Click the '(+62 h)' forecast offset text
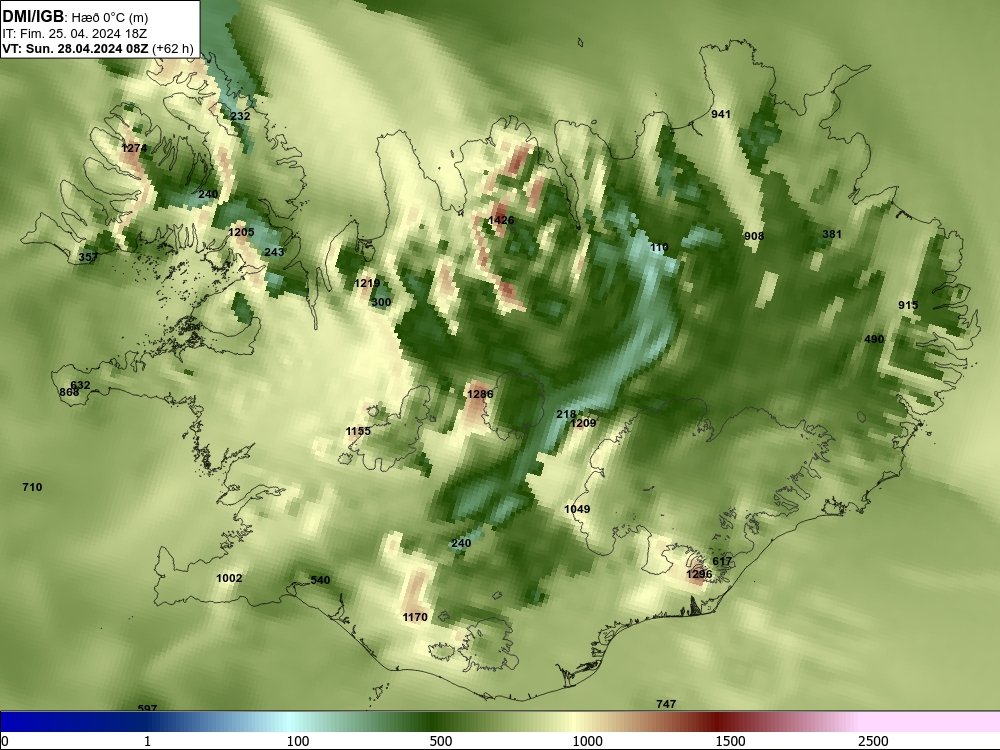This screenshot has width=1000, height=750. point(172,48)
